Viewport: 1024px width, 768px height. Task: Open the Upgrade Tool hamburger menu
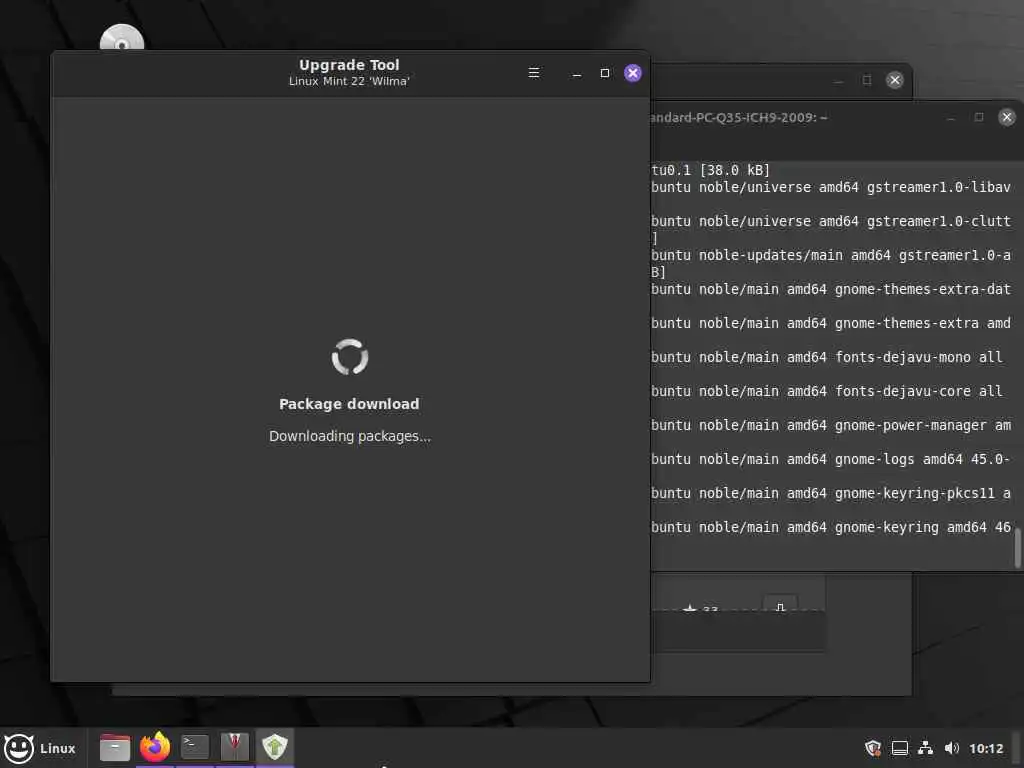click(x=534, y=73)
